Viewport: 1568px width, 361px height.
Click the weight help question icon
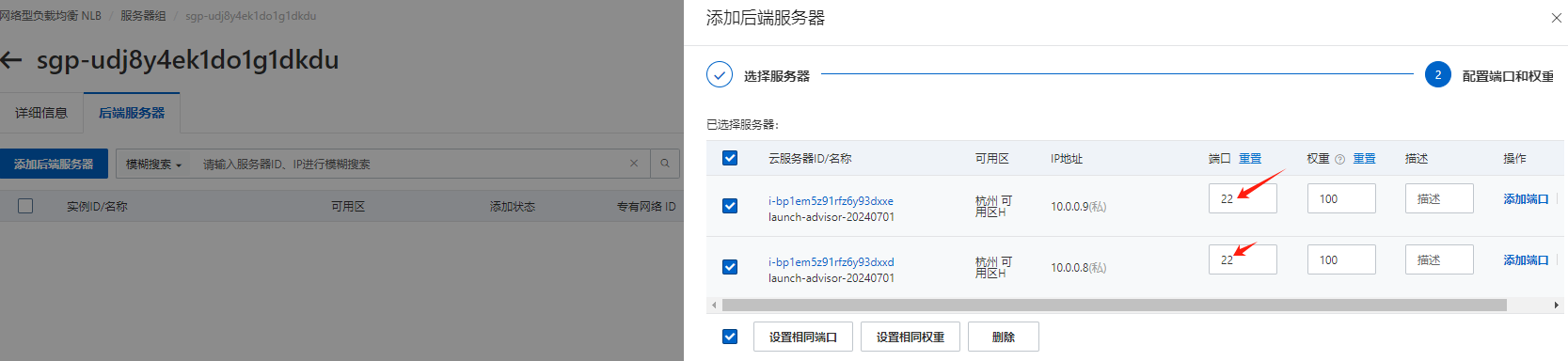[1339, 159]
